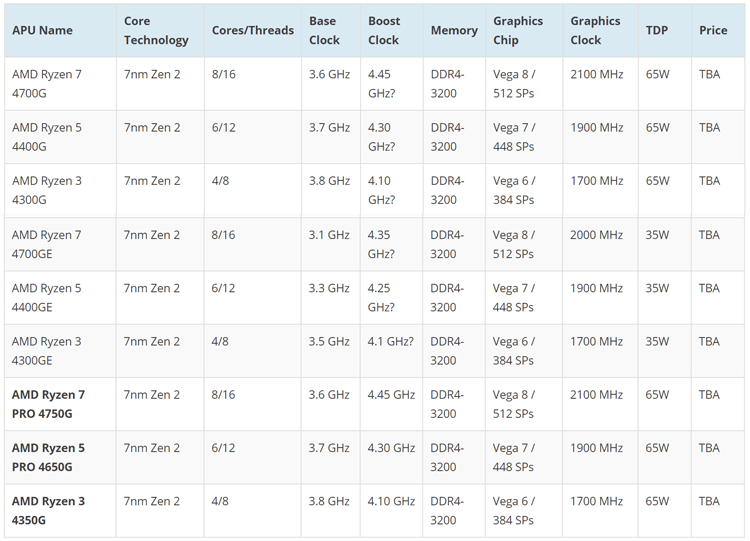This screenshot has width=750, height=541.
Task: Click 'DDR4-3200' in the Ryzen 7 4700G row
Action: tap(447, 84)
